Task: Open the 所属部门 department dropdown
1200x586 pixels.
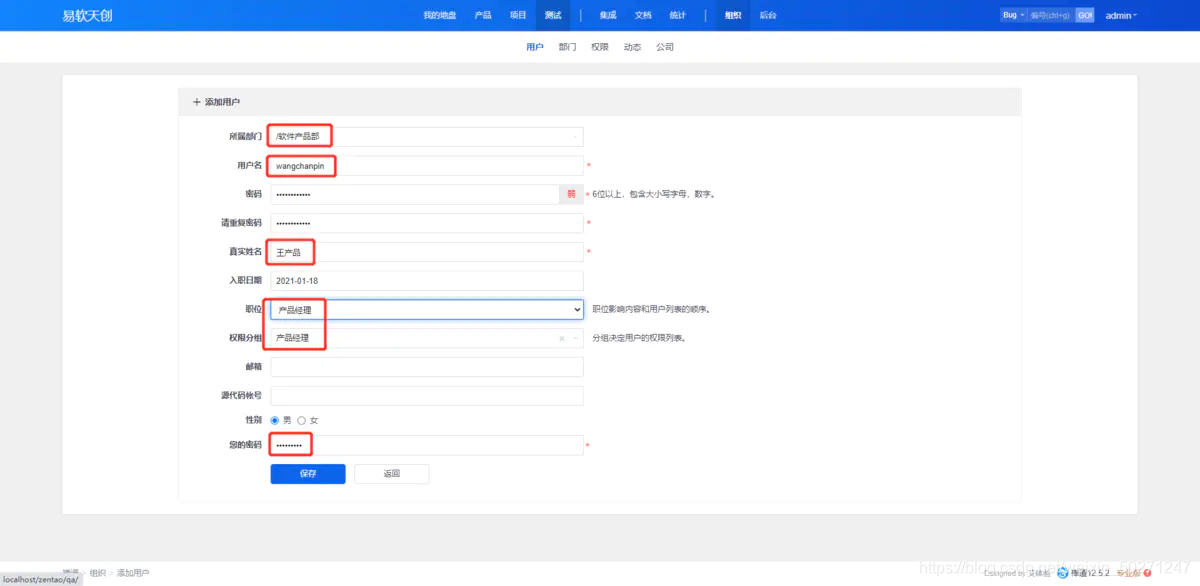Action: [x=427, y=136]
